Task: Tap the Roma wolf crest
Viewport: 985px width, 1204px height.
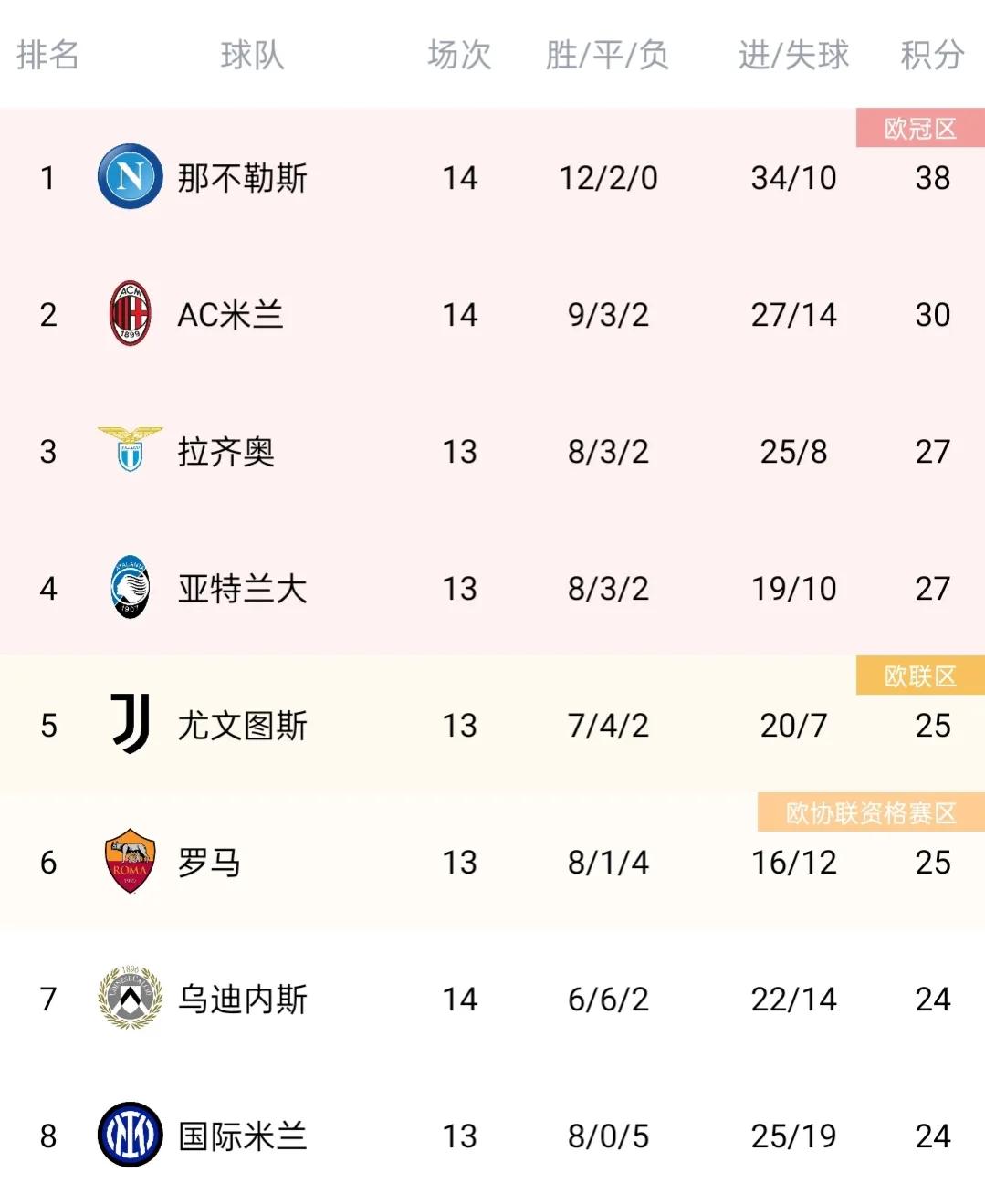Action: pyautogui.click(x=131, y=861)
